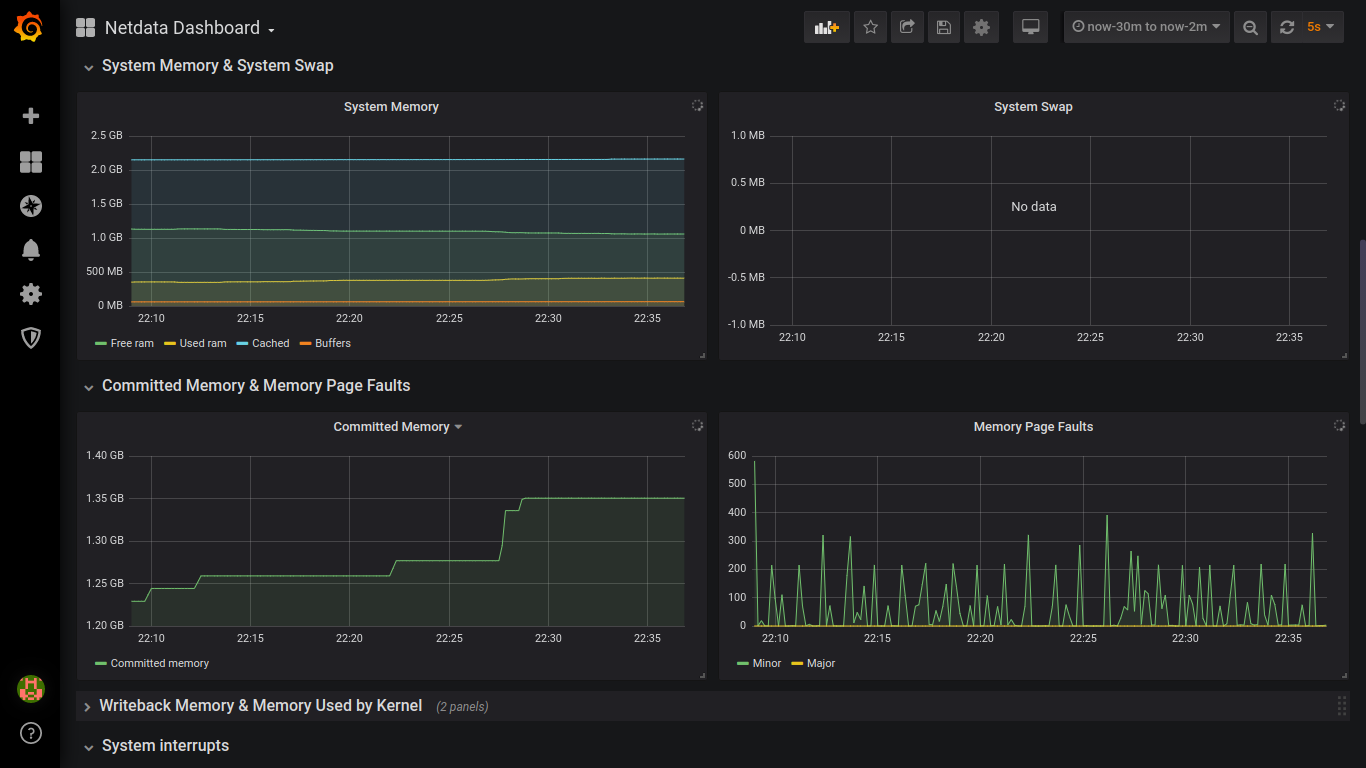The image size is (1366, 768).
Task: Refresh the dashboard now
Action: coord(1287,28)
